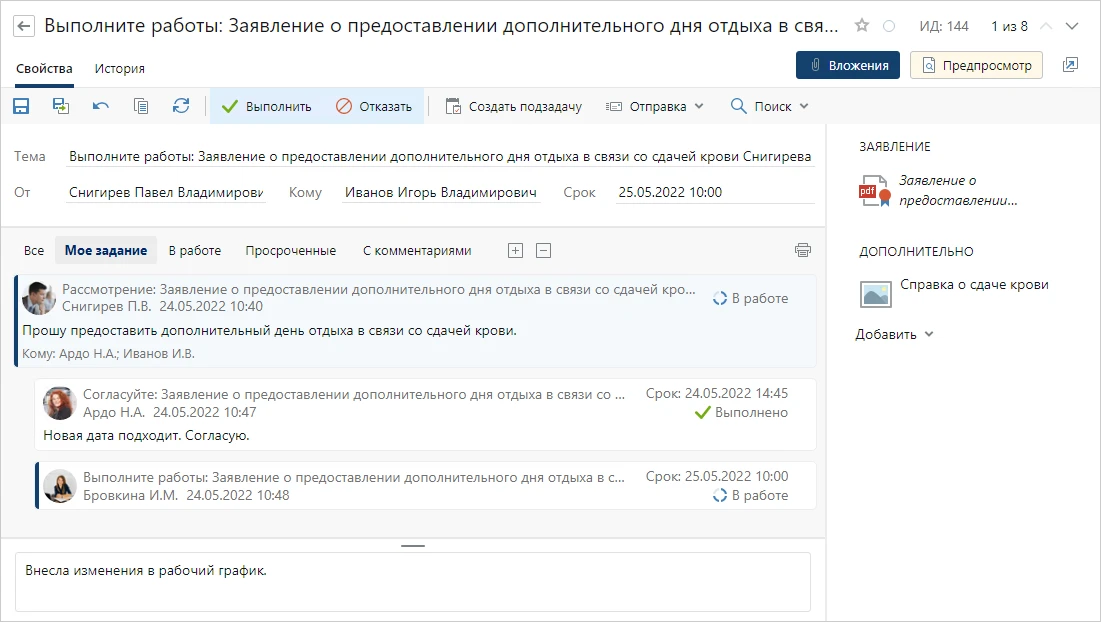Click the copy icon in the toolbar
The height and width of the screenshot is (622, 1101).
click(x=141, y=106)
